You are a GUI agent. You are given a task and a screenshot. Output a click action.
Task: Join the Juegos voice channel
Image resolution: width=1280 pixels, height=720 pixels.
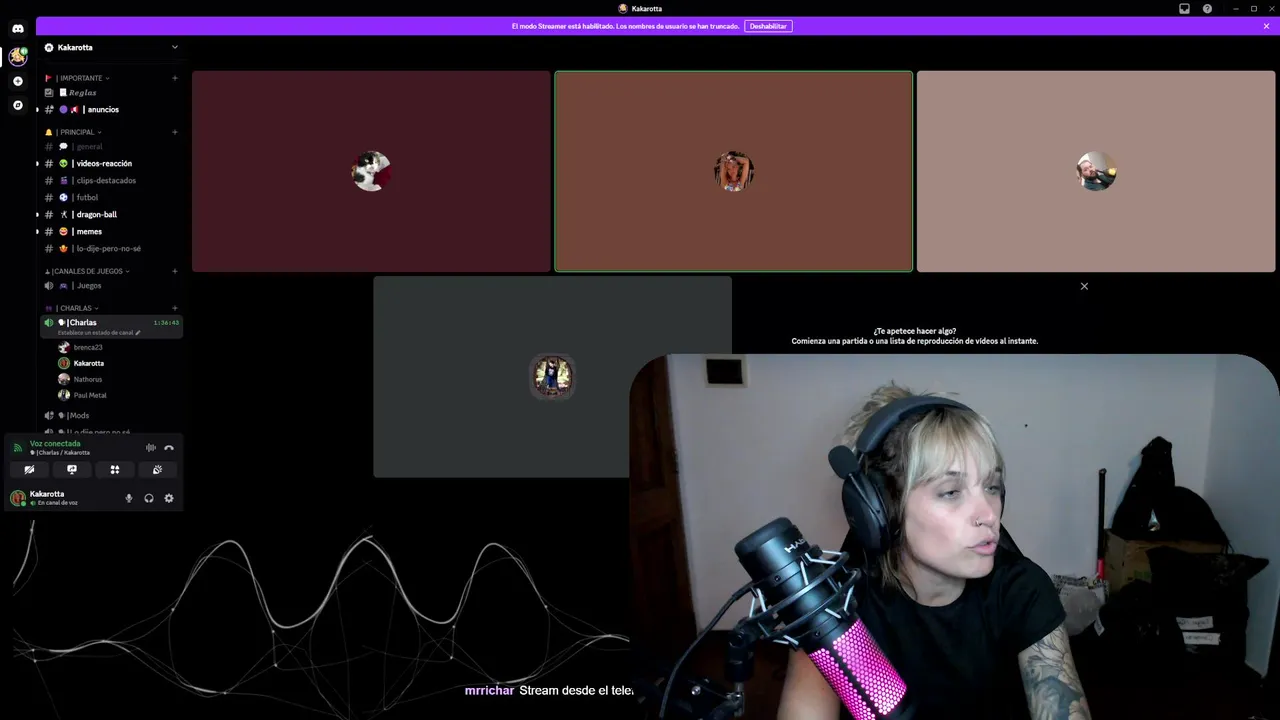pos(111,286)
